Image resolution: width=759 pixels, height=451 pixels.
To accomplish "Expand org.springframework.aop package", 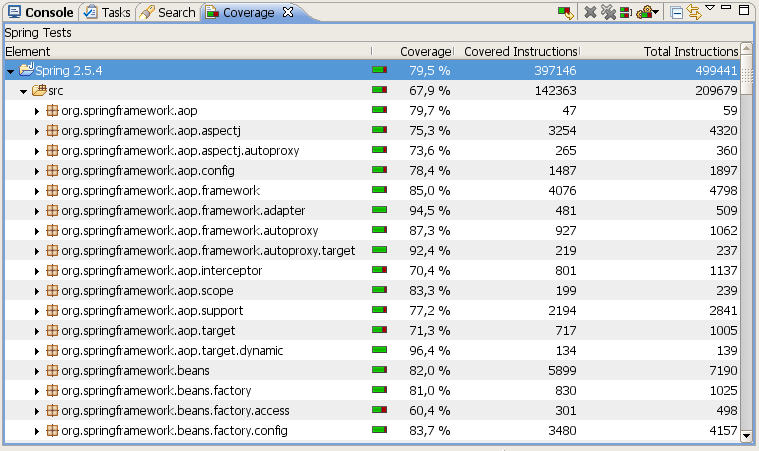I will [37, 111].
